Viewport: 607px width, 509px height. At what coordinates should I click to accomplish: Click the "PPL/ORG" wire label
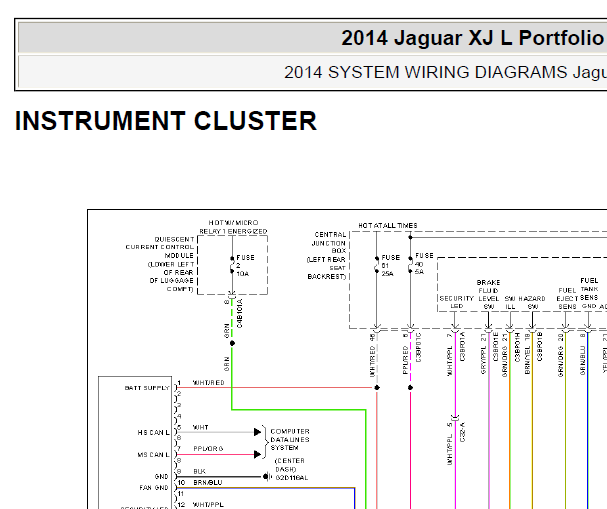tap(208, 449)
